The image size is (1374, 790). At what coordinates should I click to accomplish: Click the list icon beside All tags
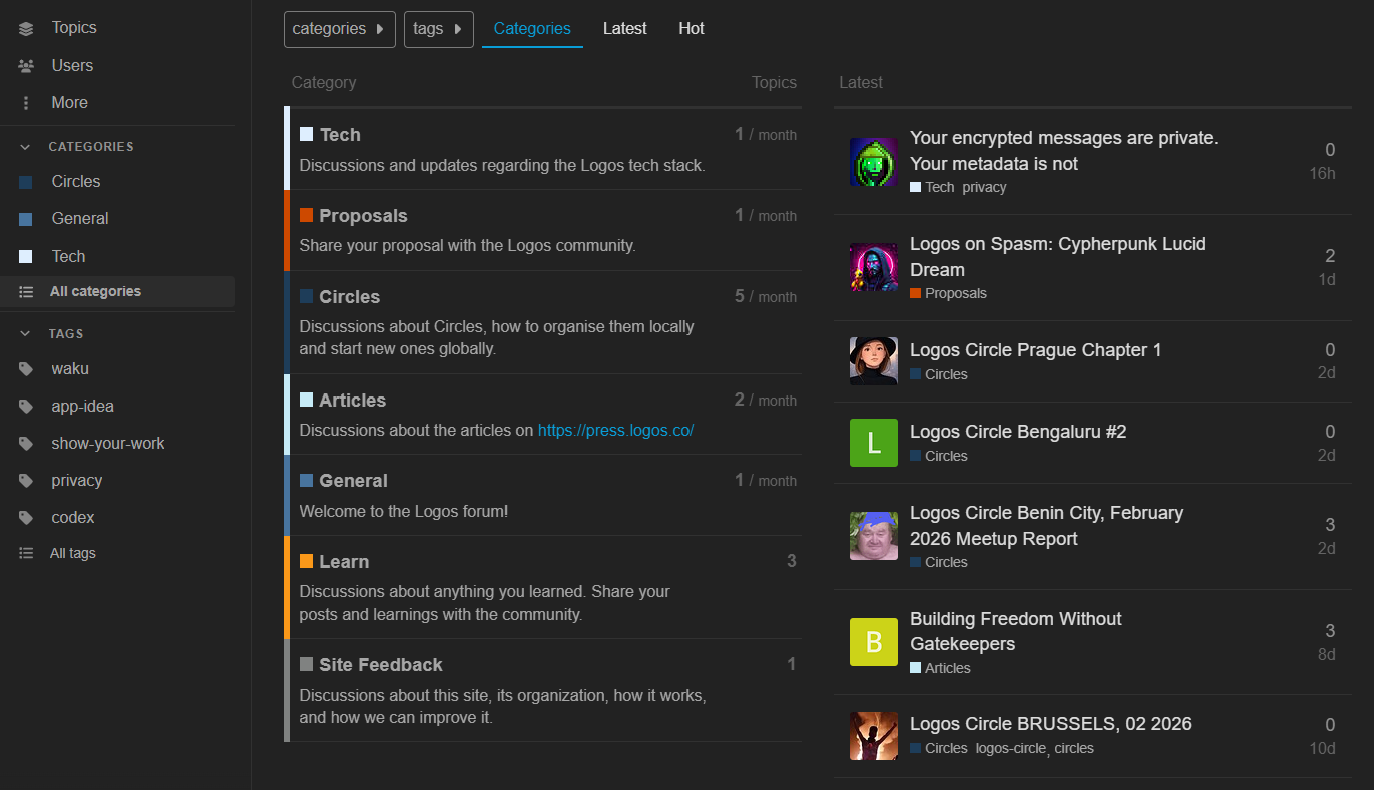click(x=26, y=554)
